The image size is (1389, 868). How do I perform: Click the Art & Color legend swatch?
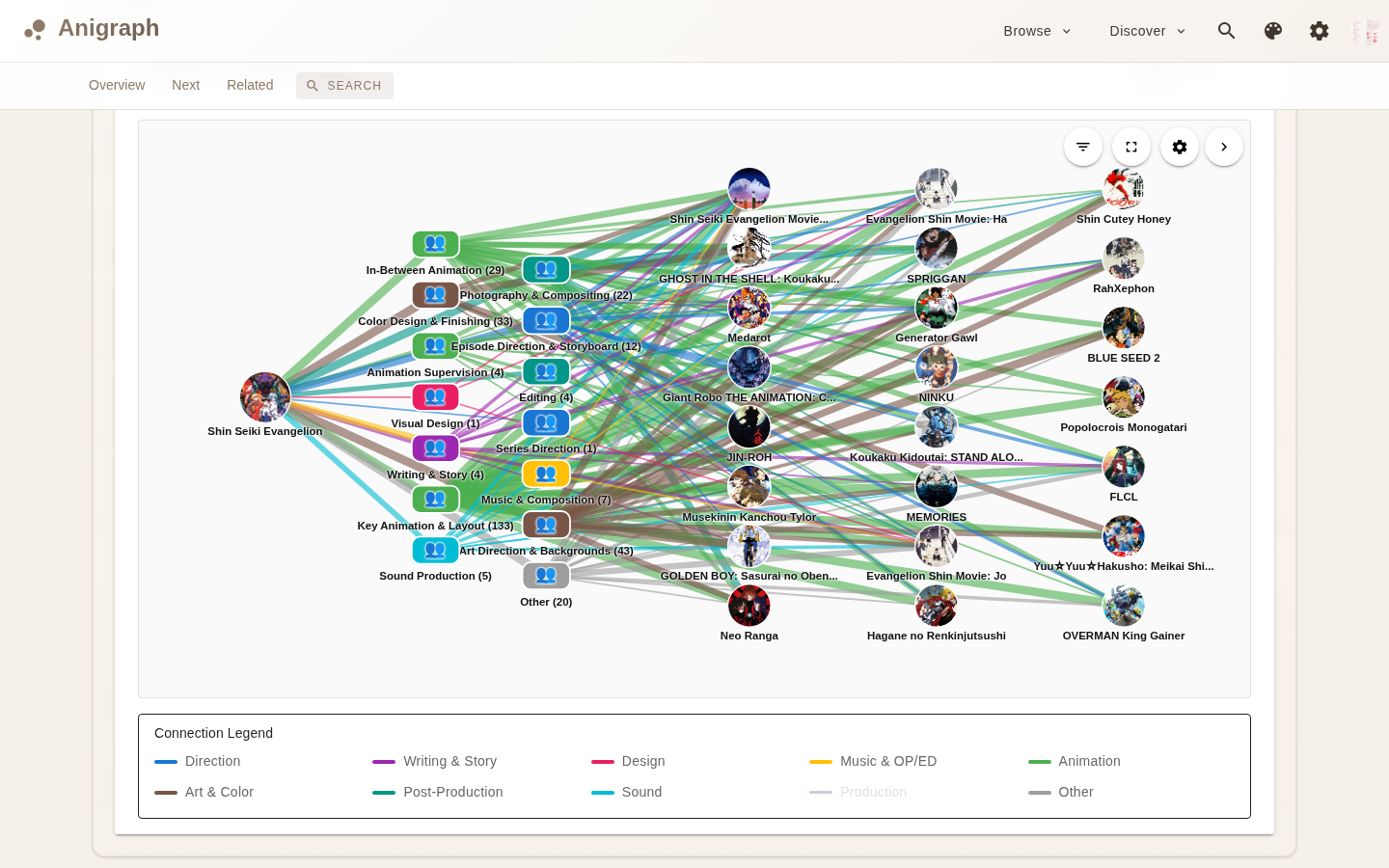pos(166,792)
